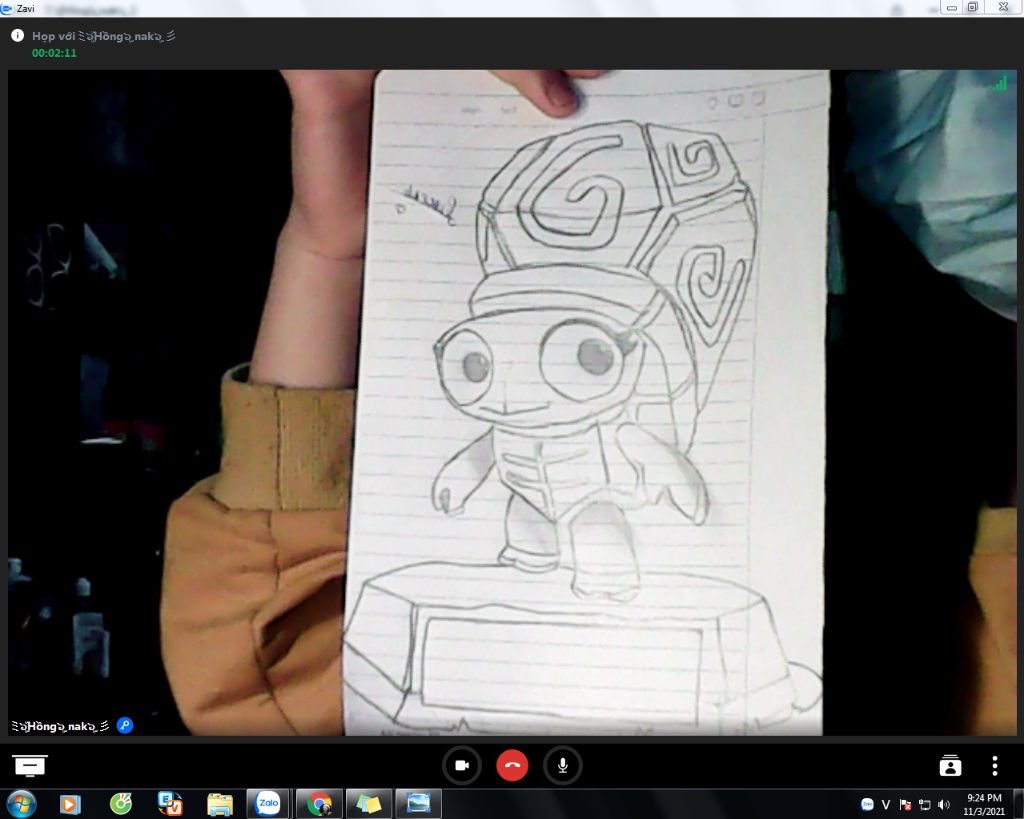Viewport: 1024px width, 819px height.
Task: Switch to Chrome in taskbar
Action: point(319,803)
